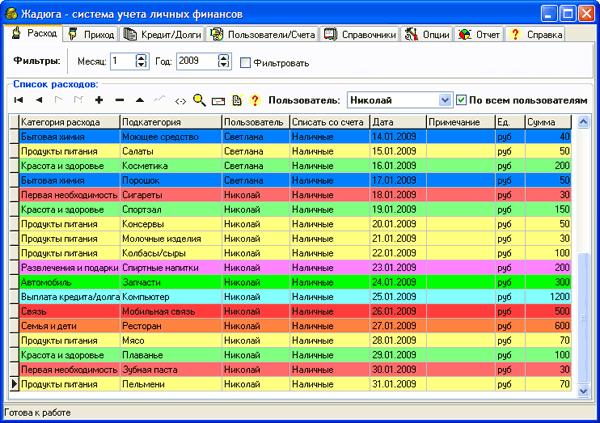Open the Пользователь dropdown list
The height and width of the screenshot is (423, 600).
click(x=445, y=100)
